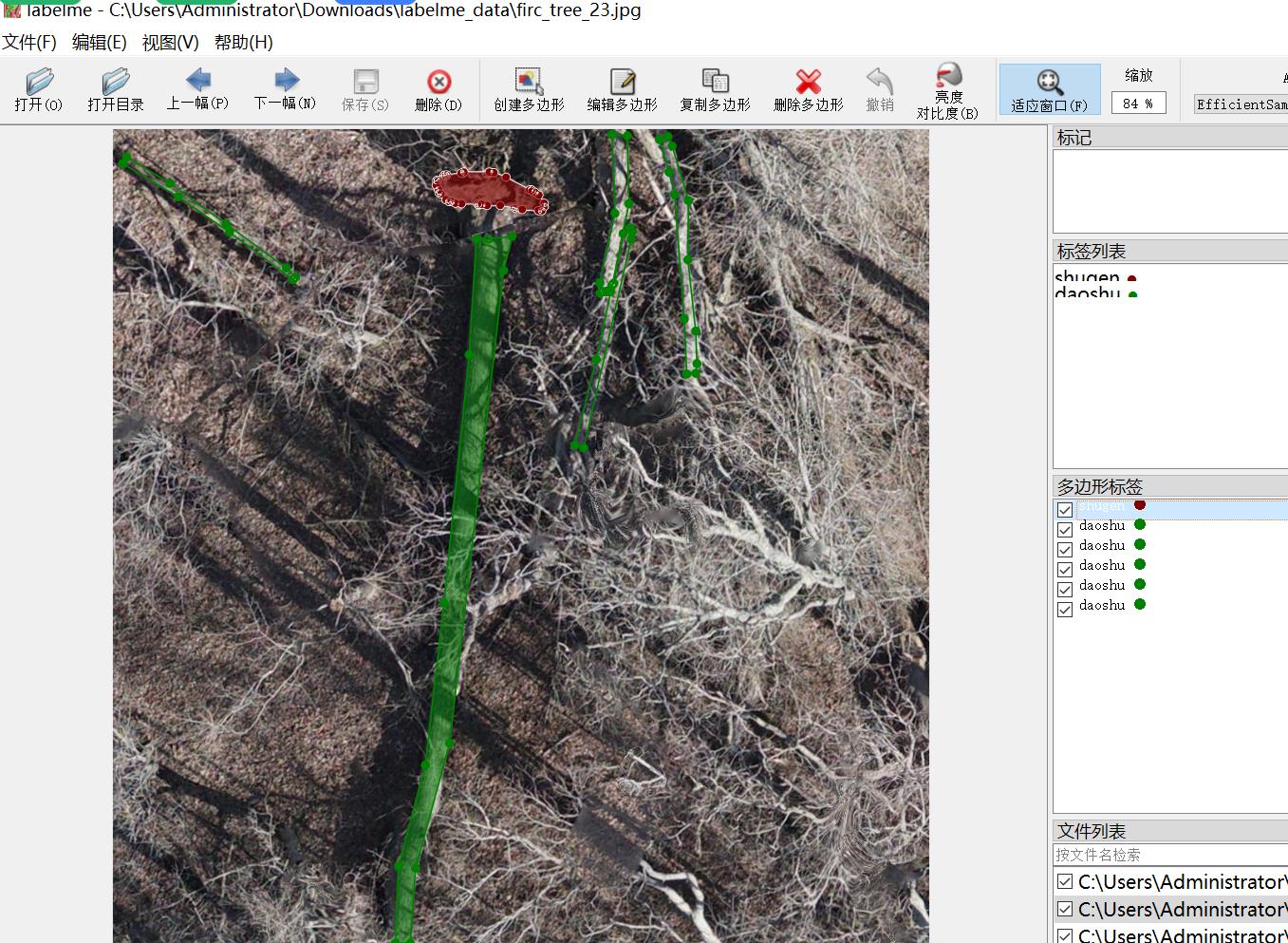Click the zoom percentage field showing 84 %
The height and width of the screenshot is (943, 1288).
1137,104
